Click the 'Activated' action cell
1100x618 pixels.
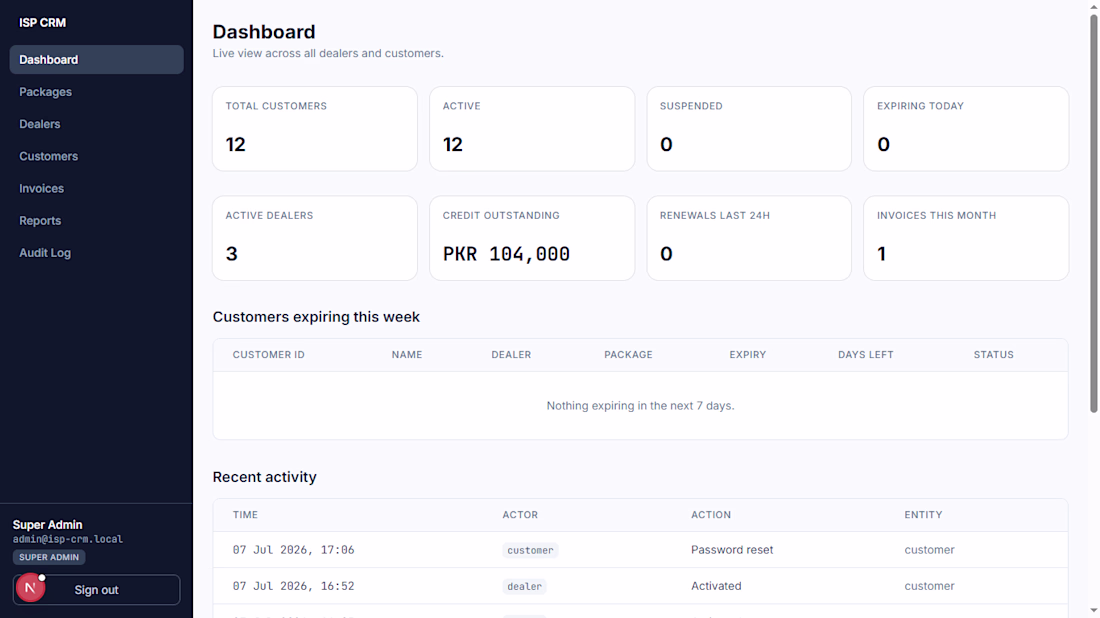pyautogui.click(x=716, y=586)
